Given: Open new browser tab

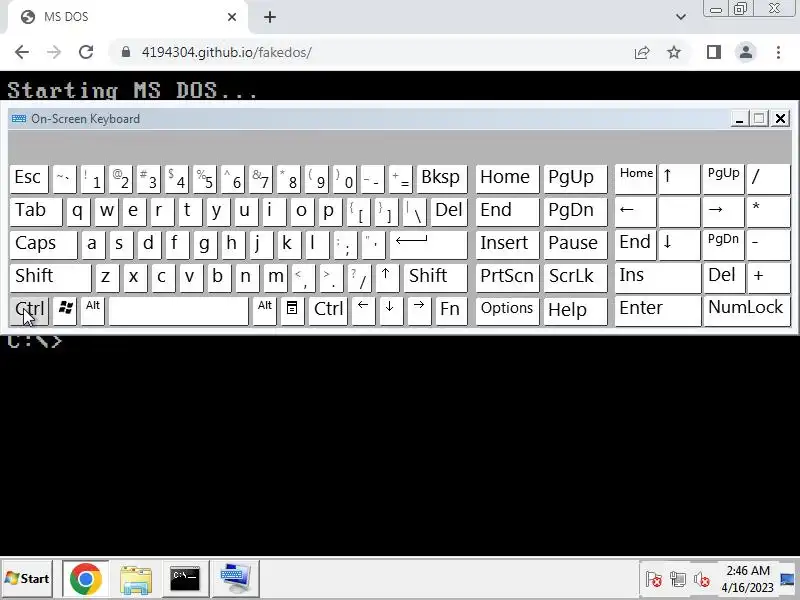Looking at the screenshot, I should coord(270,17).
